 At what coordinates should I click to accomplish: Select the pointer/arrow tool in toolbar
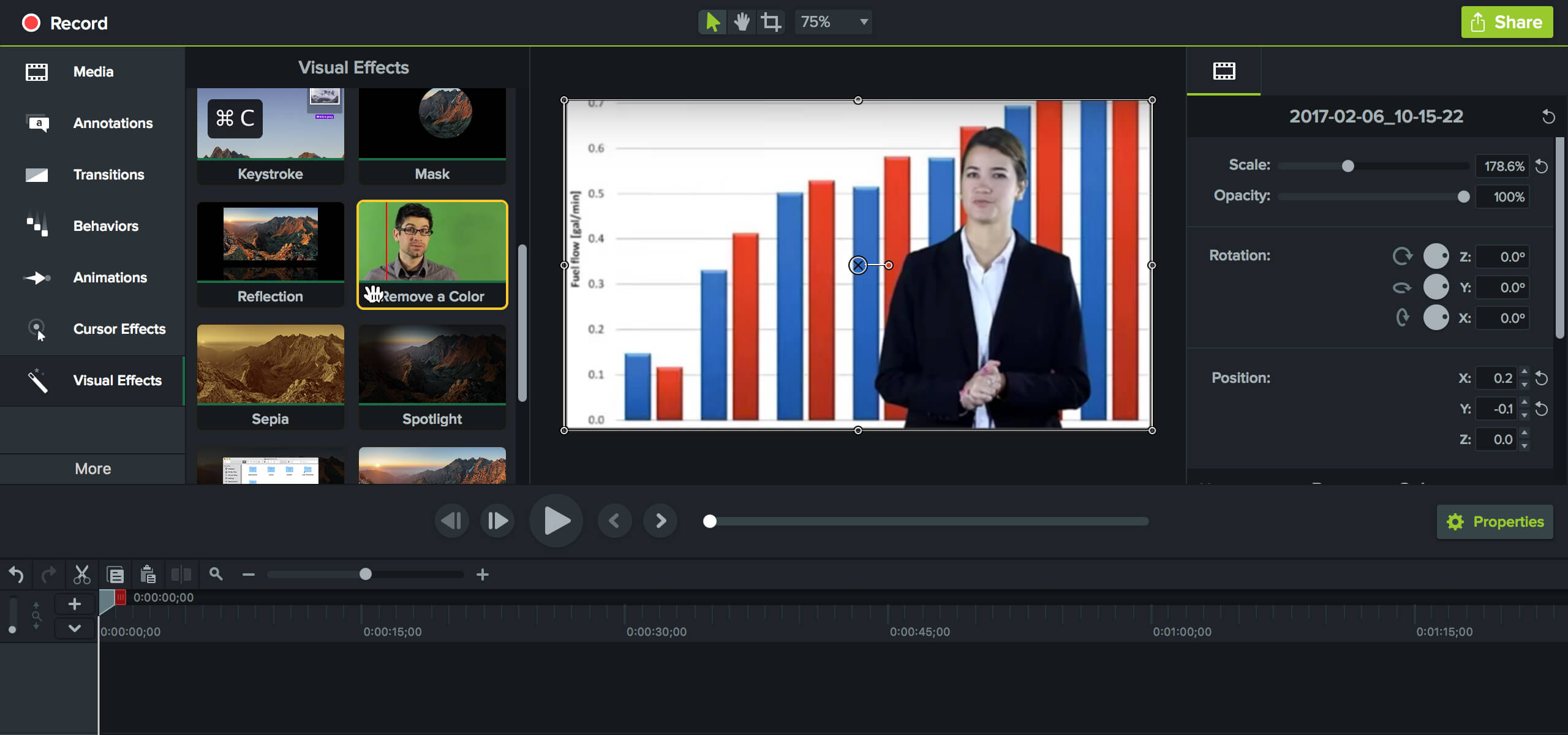[712, 22]
